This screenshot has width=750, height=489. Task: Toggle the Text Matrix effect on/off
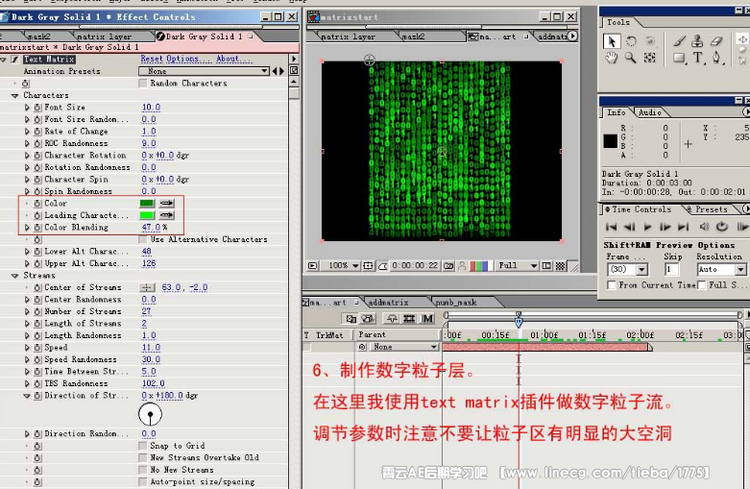click(14, 59)
